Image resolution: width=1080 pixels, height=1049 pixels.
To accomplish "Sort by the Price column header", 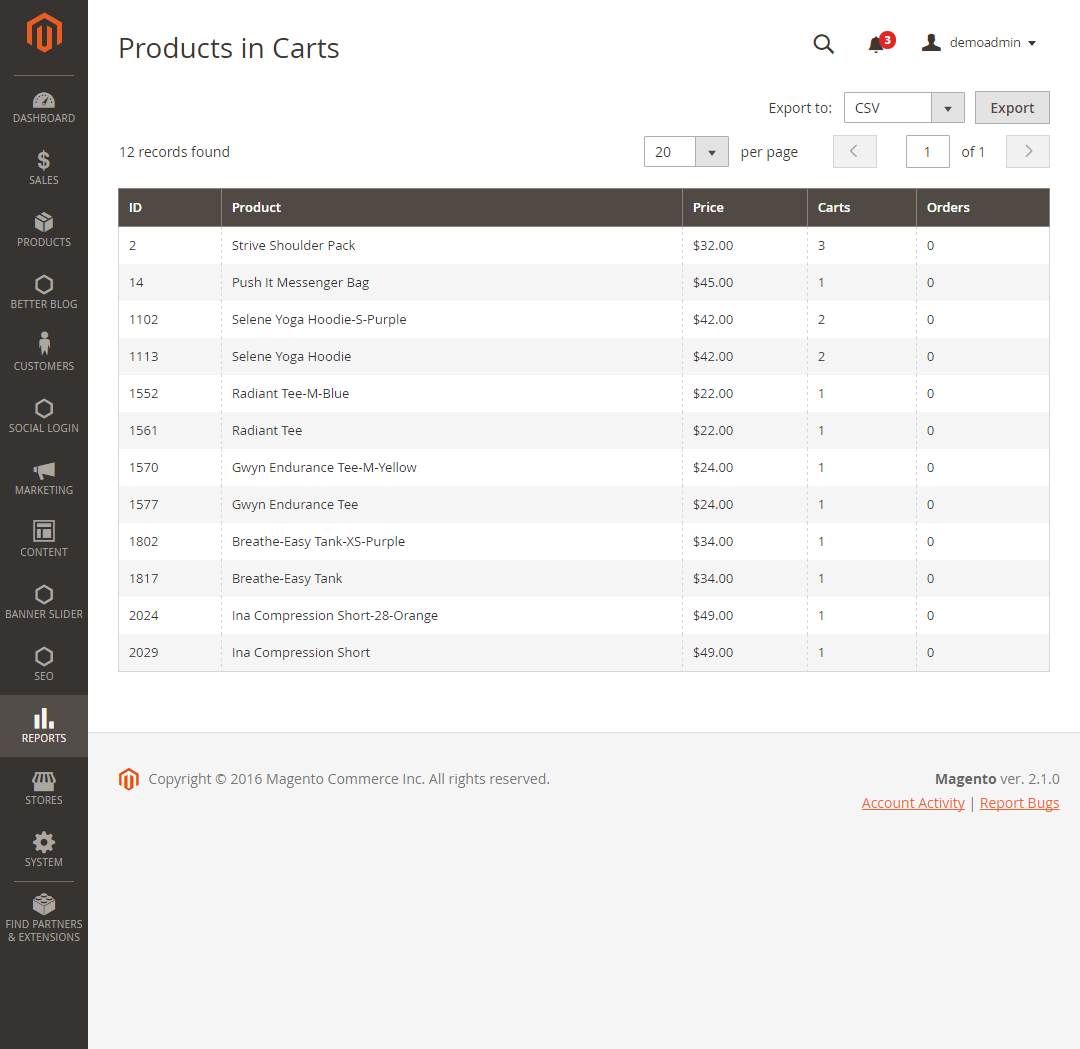I will (x=745, y=207).
